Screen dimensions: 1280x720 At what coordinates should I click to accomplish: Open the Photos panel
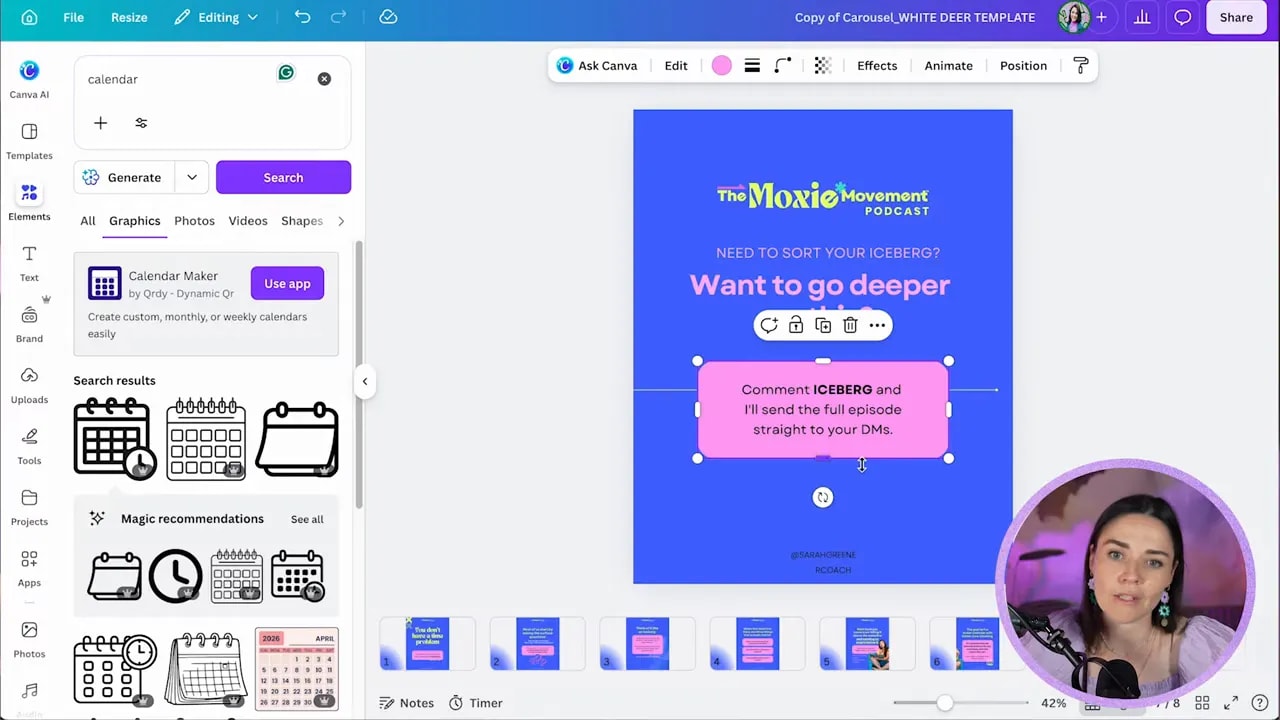(29, 640)
